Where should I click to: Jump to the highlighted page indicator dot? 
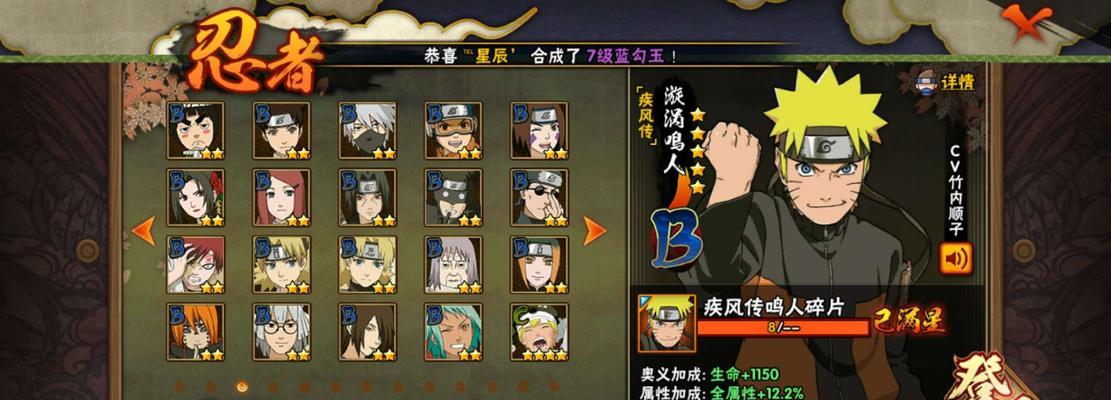[x=242, y=387]
